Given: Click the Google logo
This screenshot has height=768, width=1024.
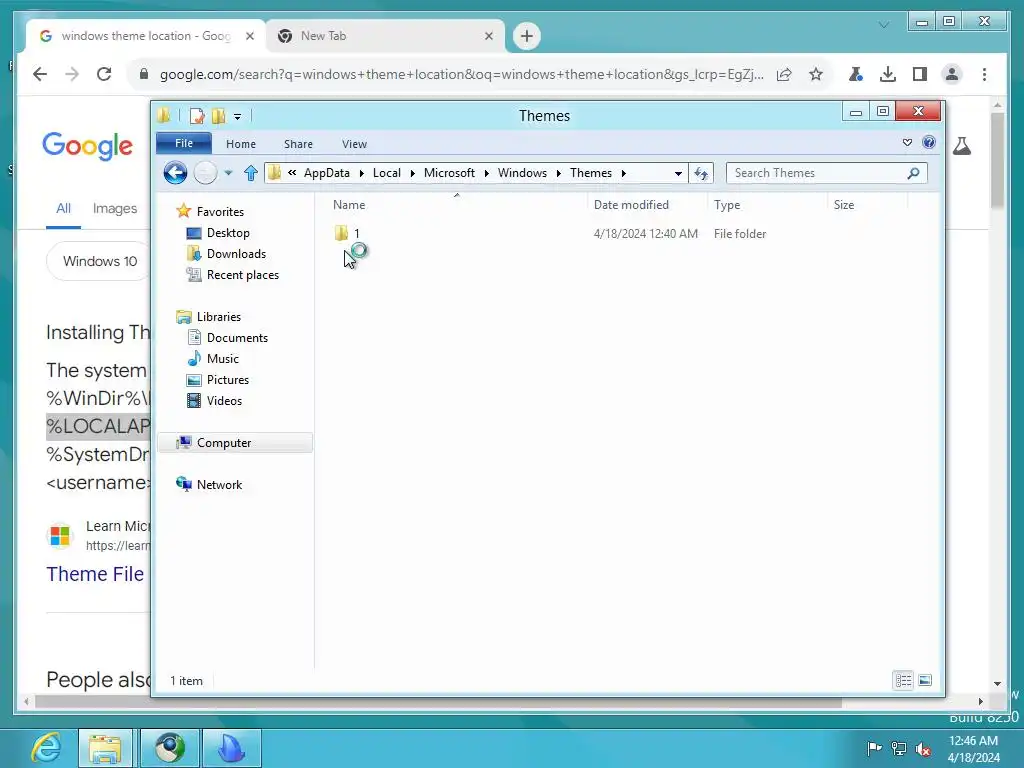Looking at the screenshot, I should click(x=88, y=146).
